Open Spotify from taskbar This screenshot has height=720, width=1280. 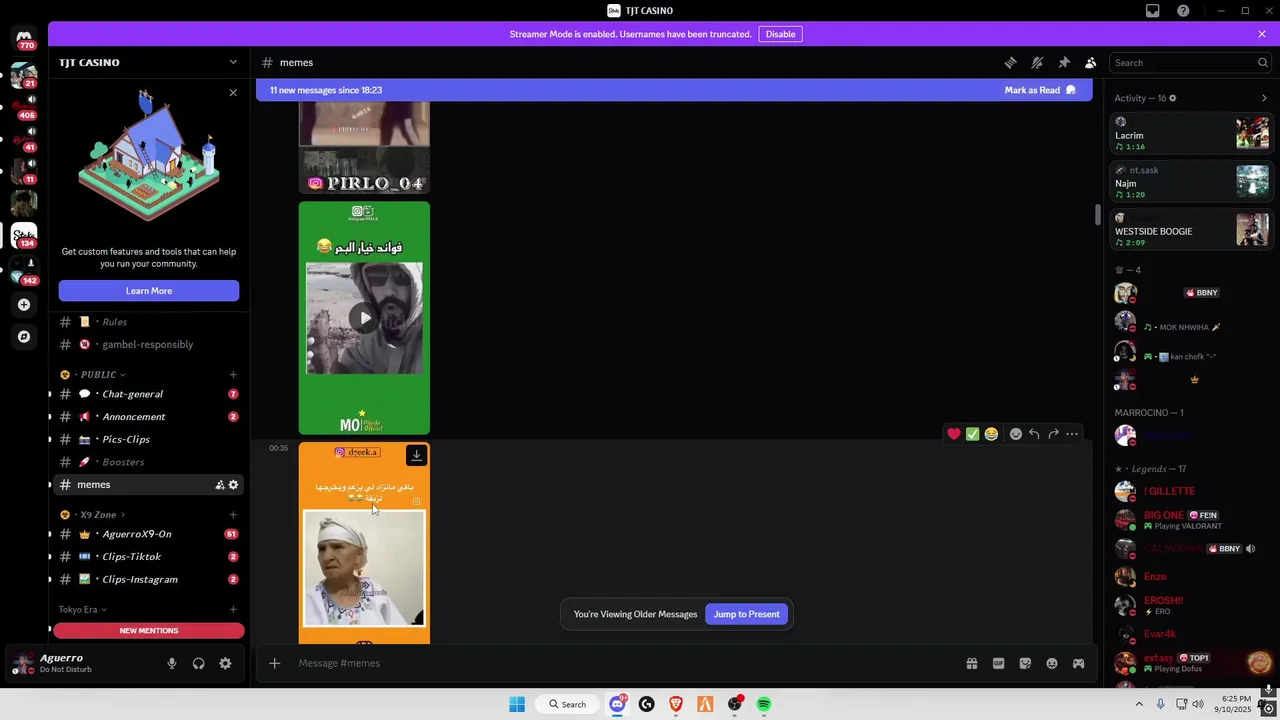[764, 704]
